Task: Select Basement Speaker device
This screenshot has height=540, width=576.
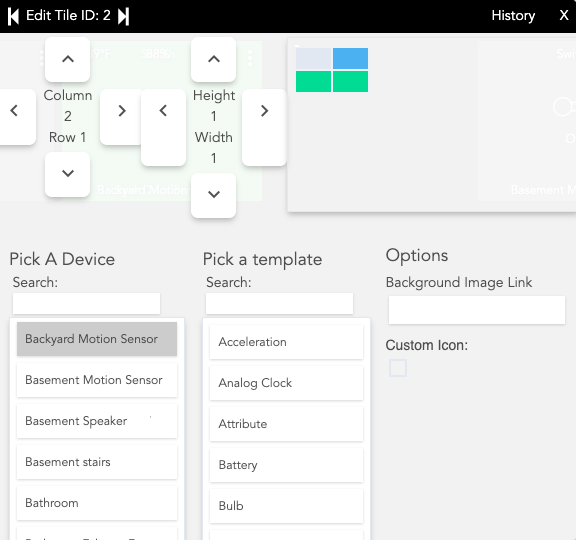Action: pos(97,421)
